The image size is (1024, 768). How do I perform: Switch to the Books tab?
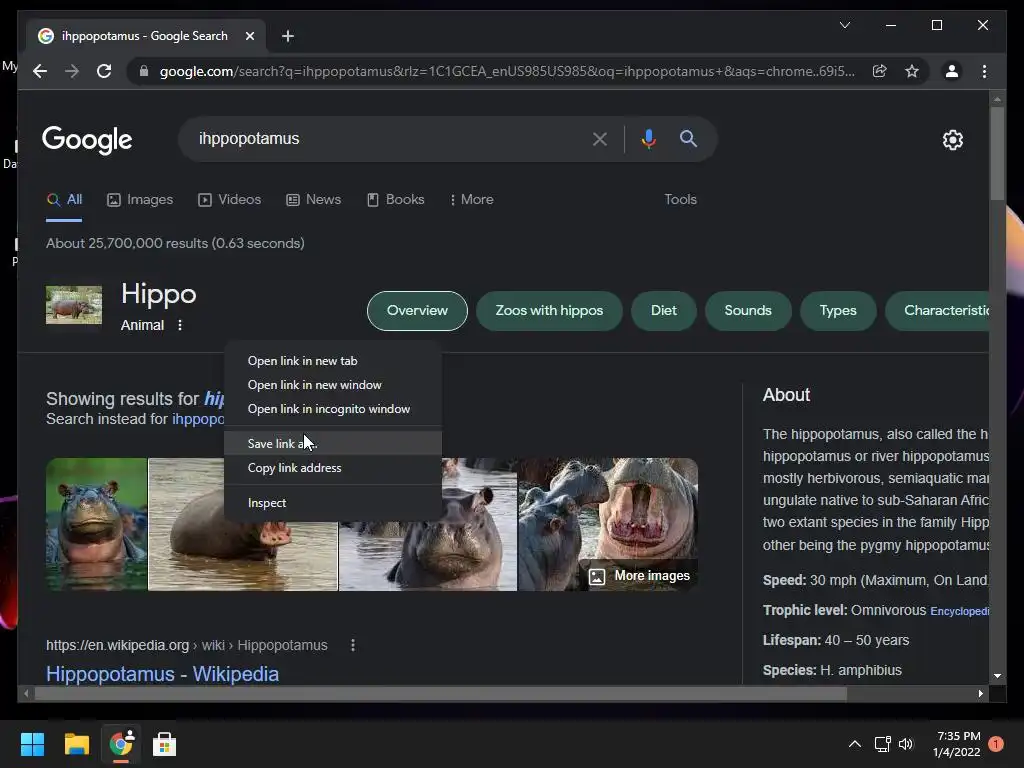point(396,200)
